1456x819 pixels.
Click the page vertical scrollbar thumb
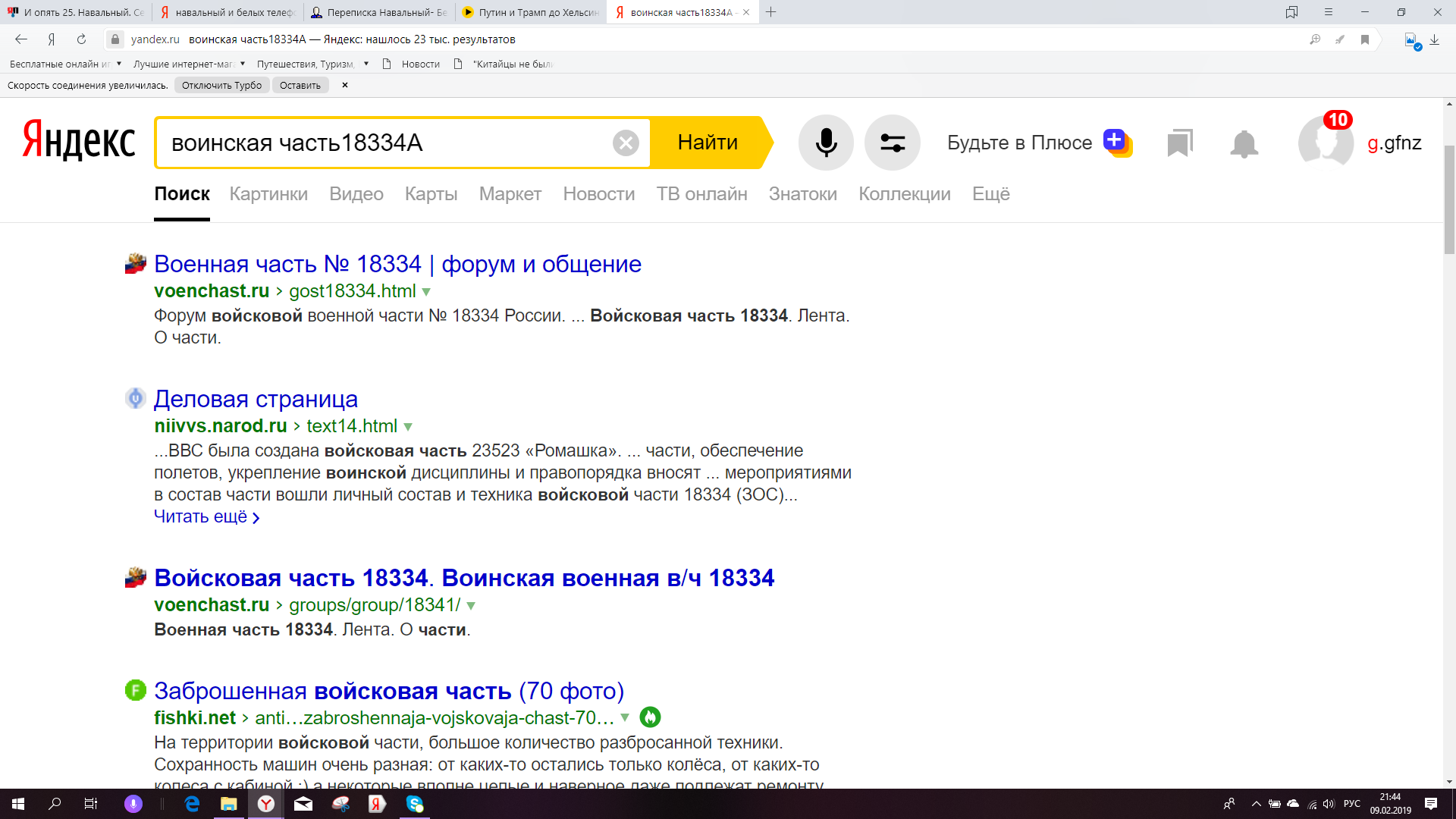[1449, 199]
